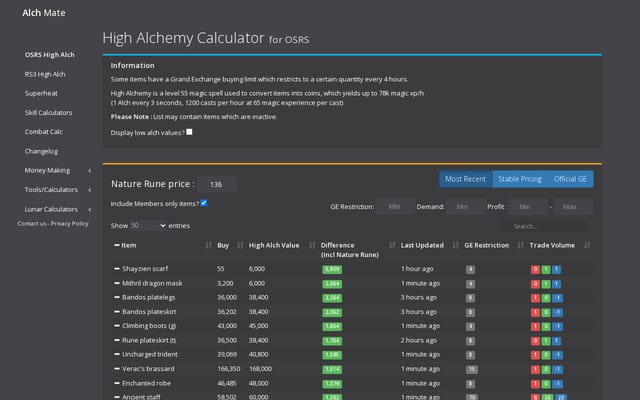Click the Profit Max field
This screenshot has height=400, width=640.
tap(573, 207)
